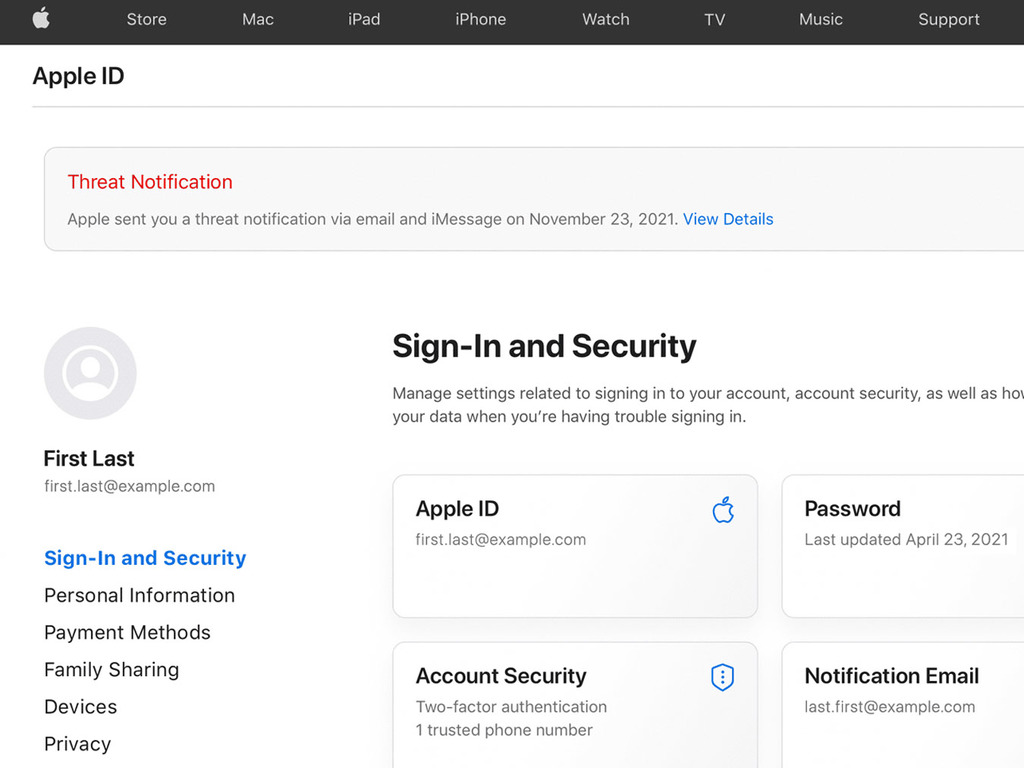Open the Store menu
Screen dimensions: 1024x768
coord(146,20)
